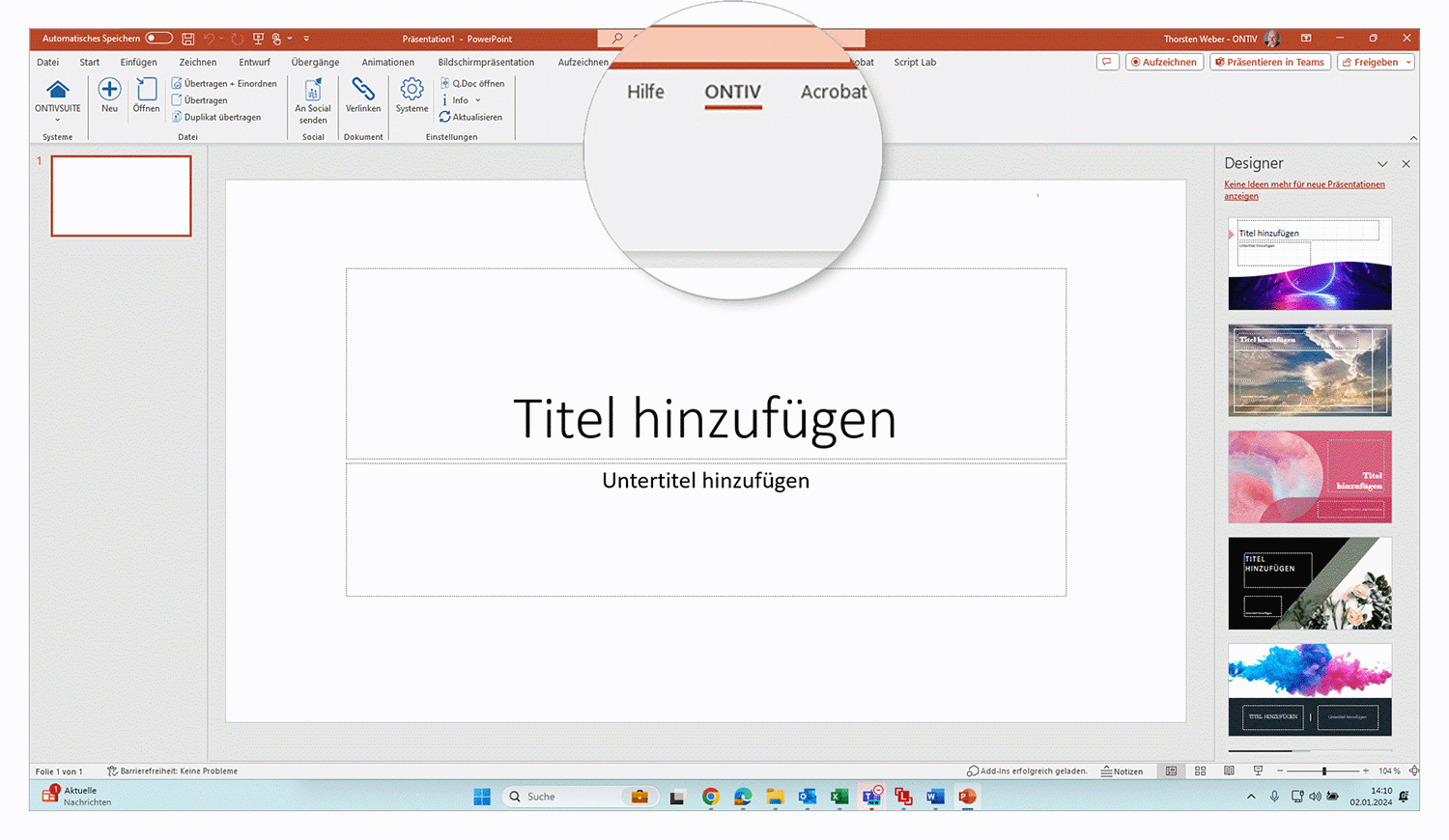Open the Übergänge ribbon tab
Screen dimensions: 1449x840
pos(315,62)
